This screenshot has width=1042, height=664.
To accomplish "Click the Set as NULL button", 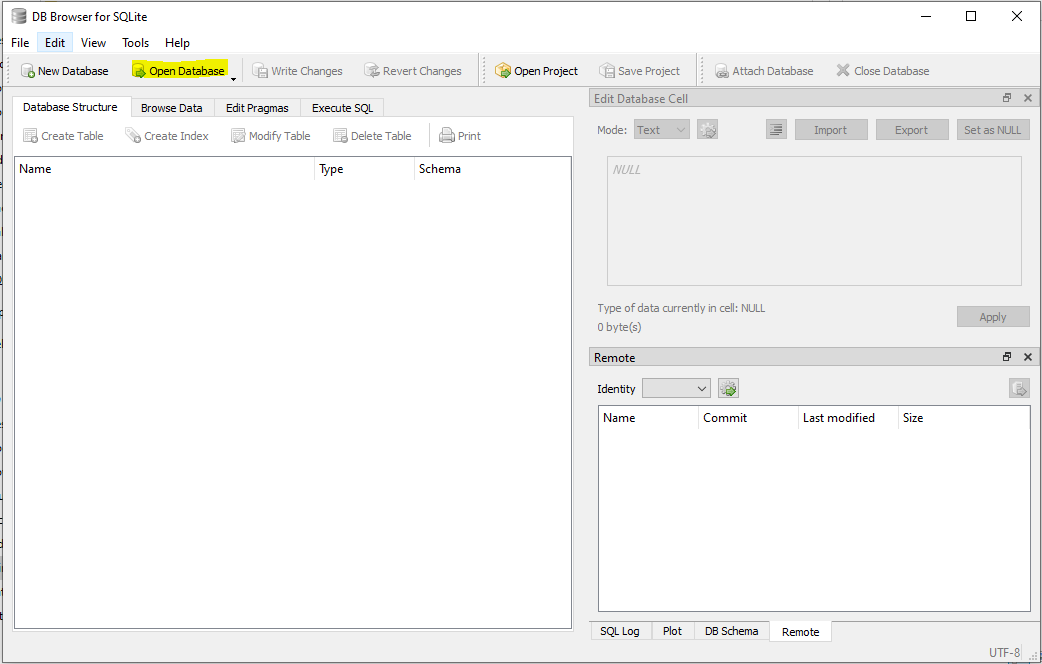I will click(993, 130).
